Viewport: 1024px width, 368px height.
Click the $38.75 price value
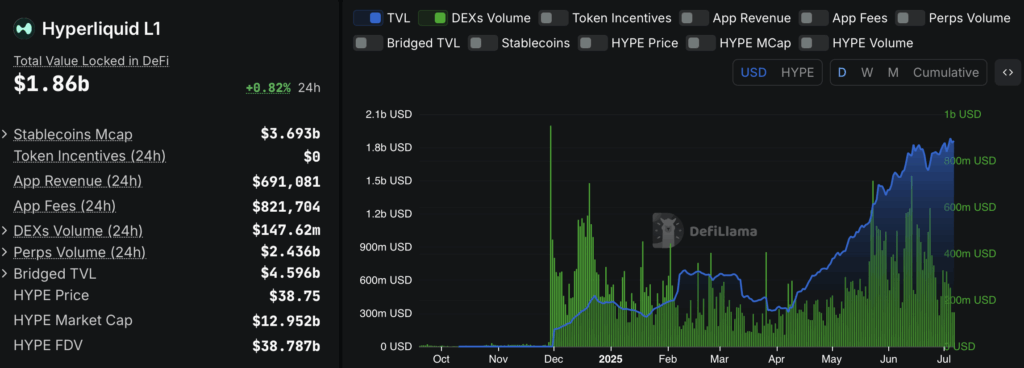tap(295, 296)
